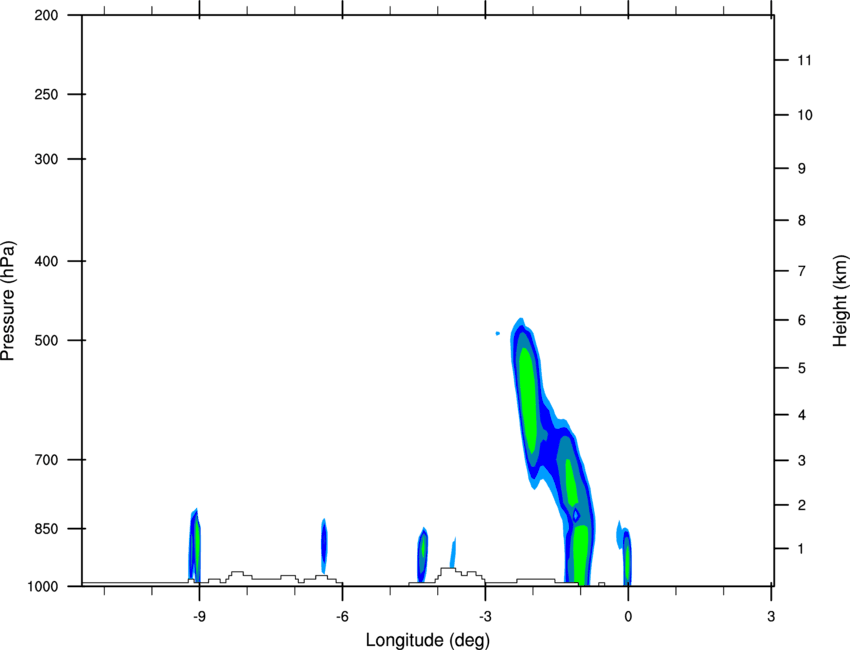Screen dimensions: 850x650
Task: Select the 700 pressure tick label
Action: click(x=46, y=460)
